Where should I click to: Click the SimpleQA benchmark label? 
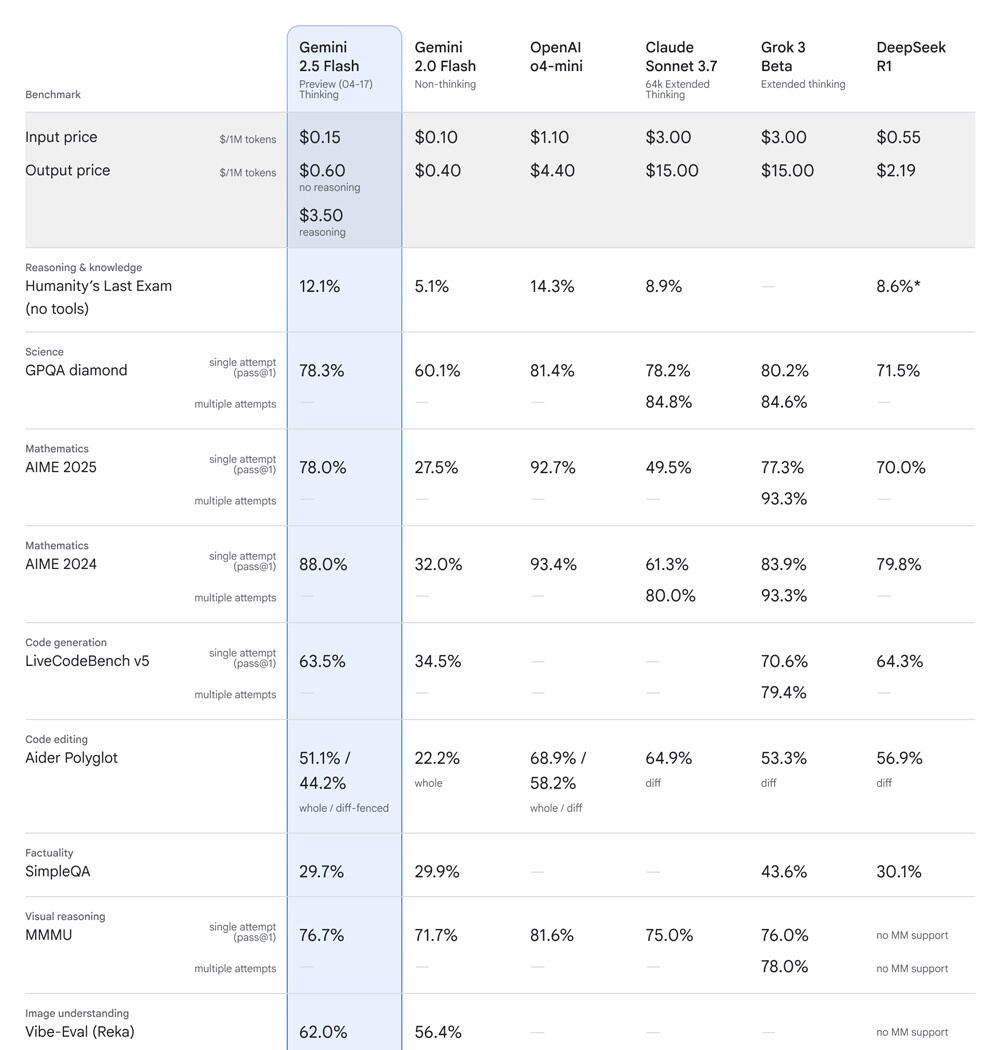(58, 871)
